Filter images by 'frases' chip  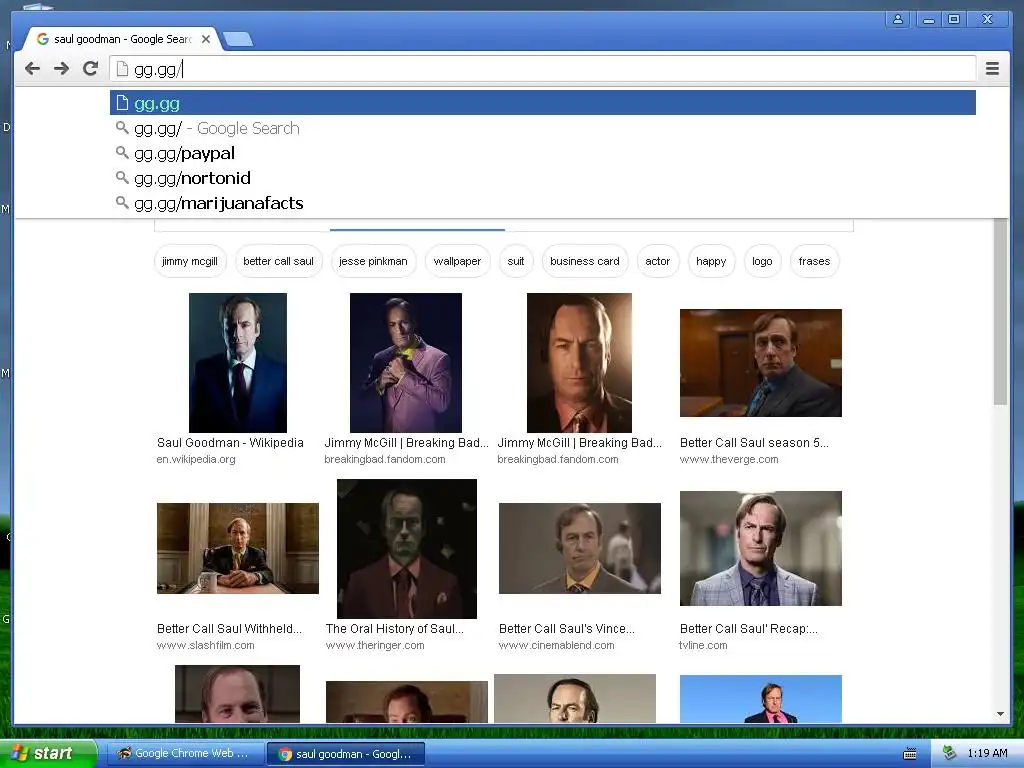point(814,261)
